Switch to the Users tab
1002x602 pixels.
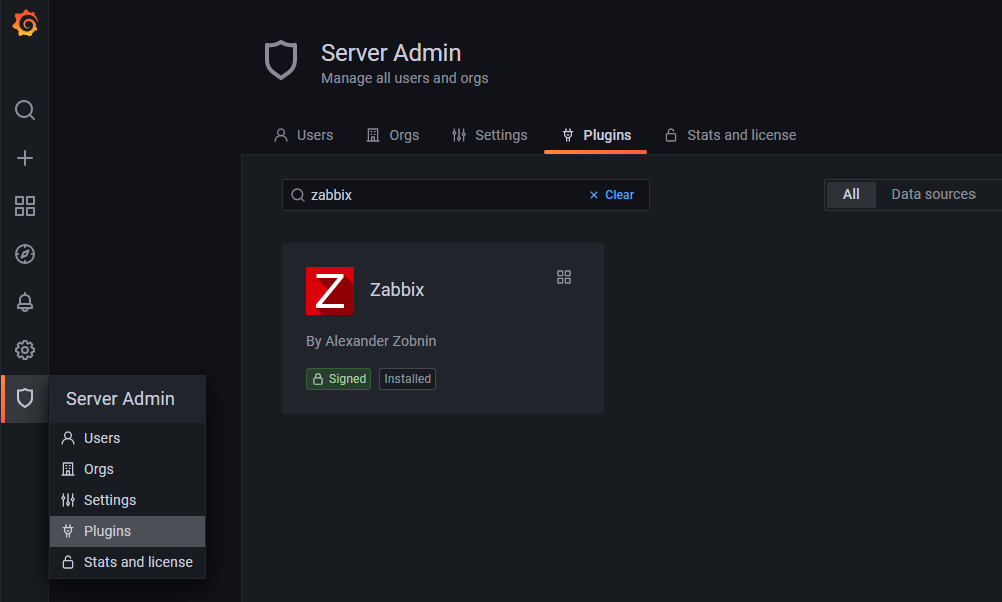pyautogui.click(x=304, y=135)
